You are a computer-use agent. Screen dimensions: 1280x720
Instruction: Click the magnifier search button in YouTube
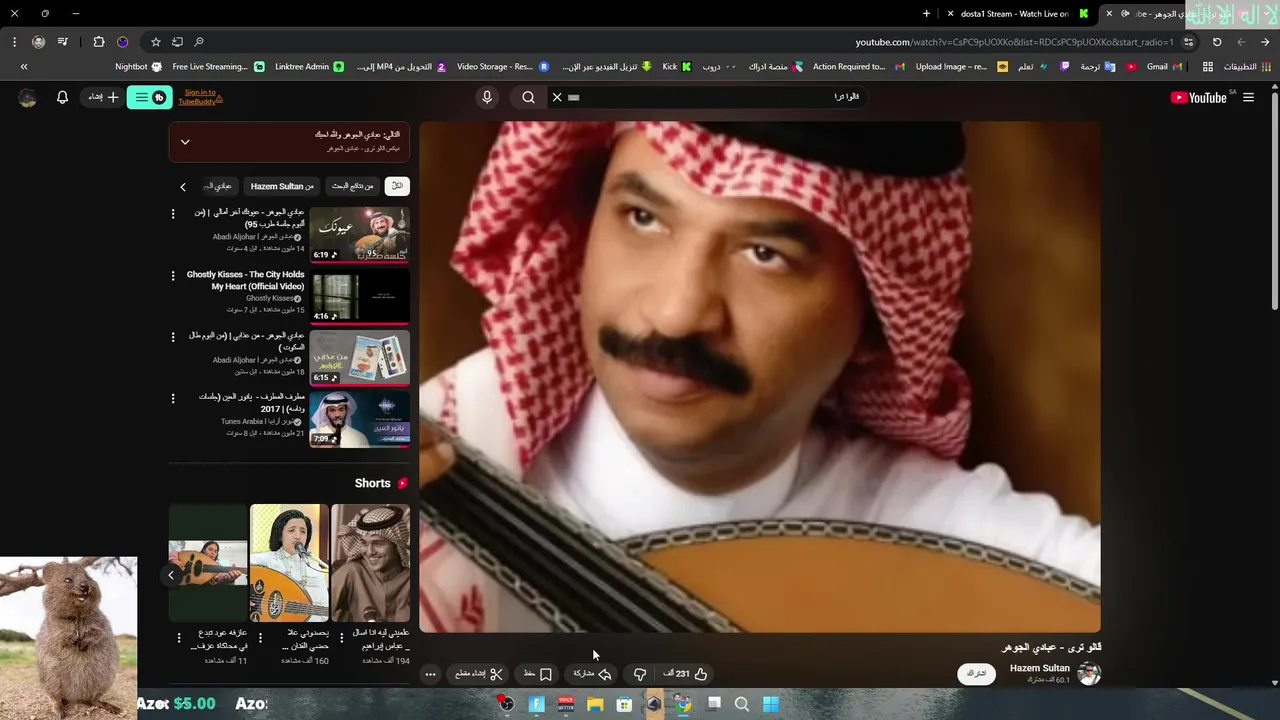pyautogui.click(x=528, y=97)
